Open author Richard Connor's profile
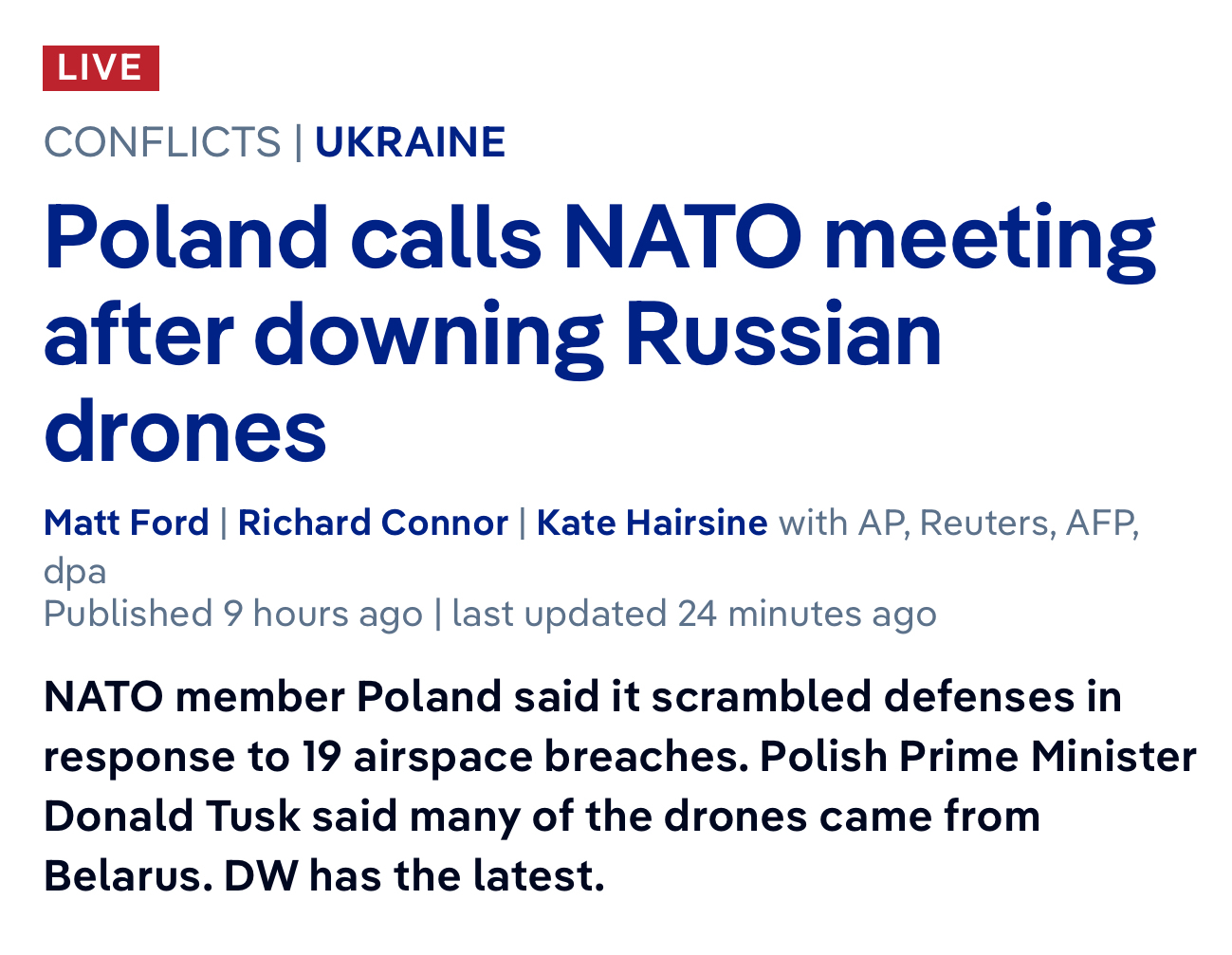The image size is (1232, 955). pyautogui.click(x=373, y=523)
